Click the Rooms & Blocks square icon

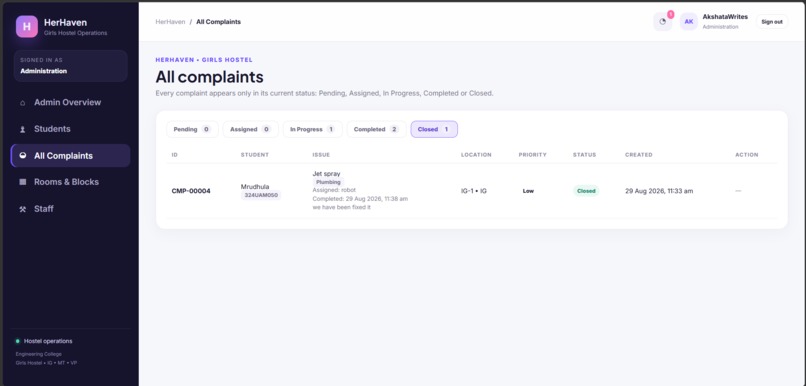click(23, 182)
